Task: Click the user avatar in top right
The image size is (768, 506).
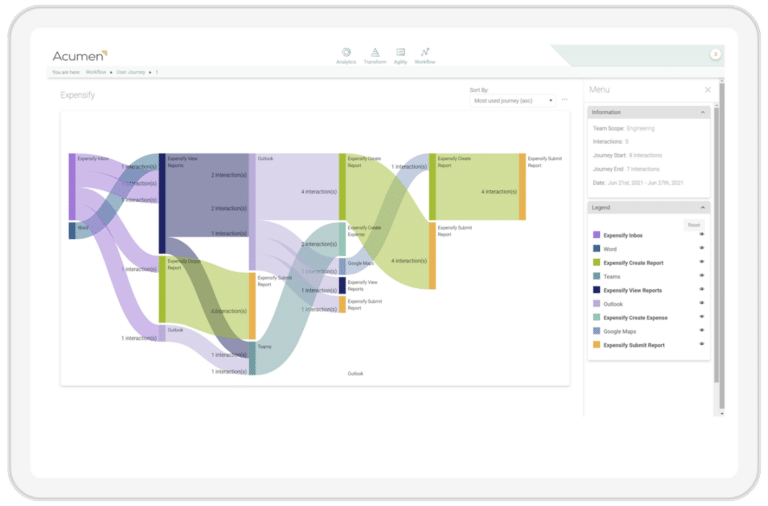Action: [x=715, y=54]
